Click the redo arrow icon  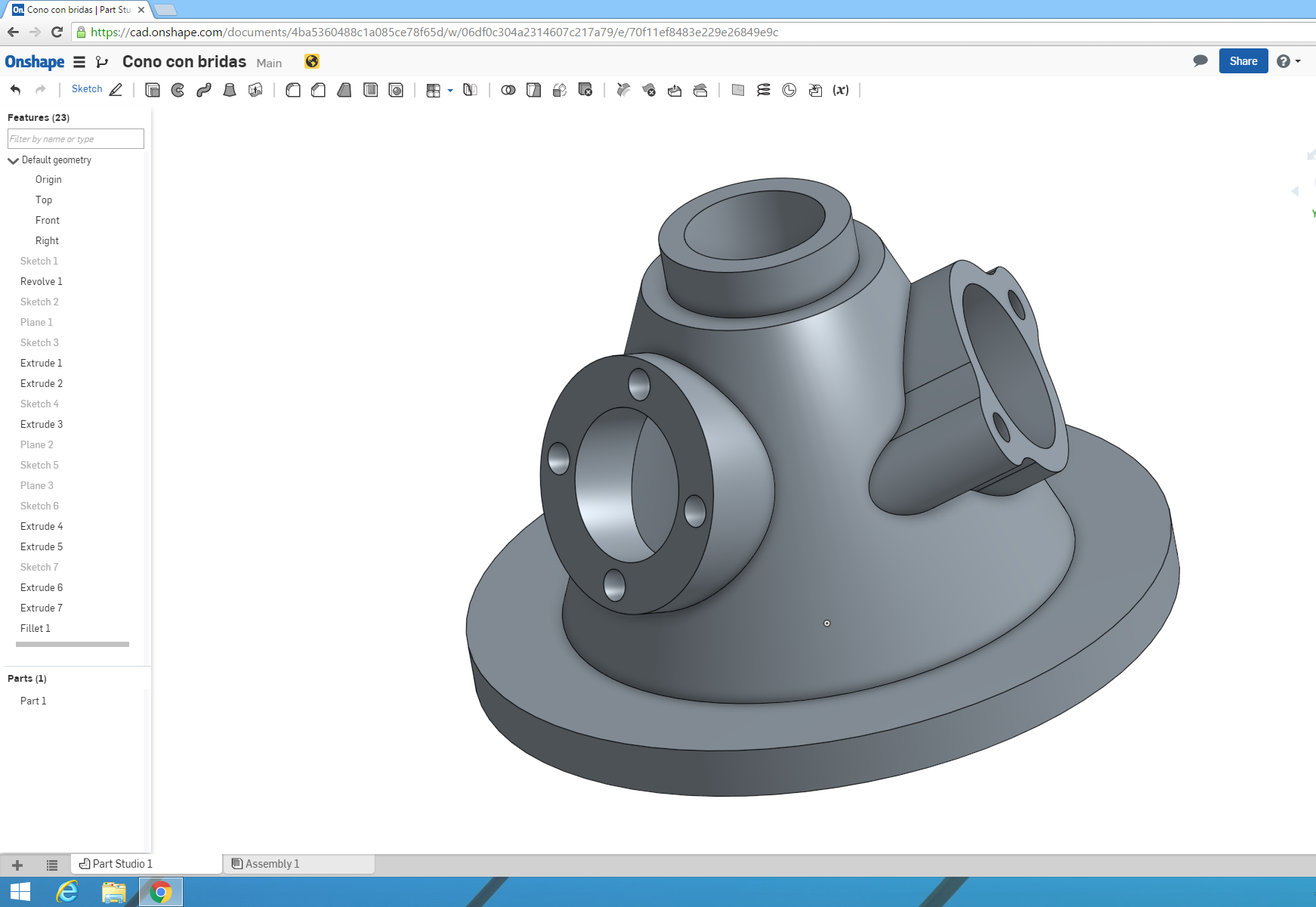pos(41,90)
